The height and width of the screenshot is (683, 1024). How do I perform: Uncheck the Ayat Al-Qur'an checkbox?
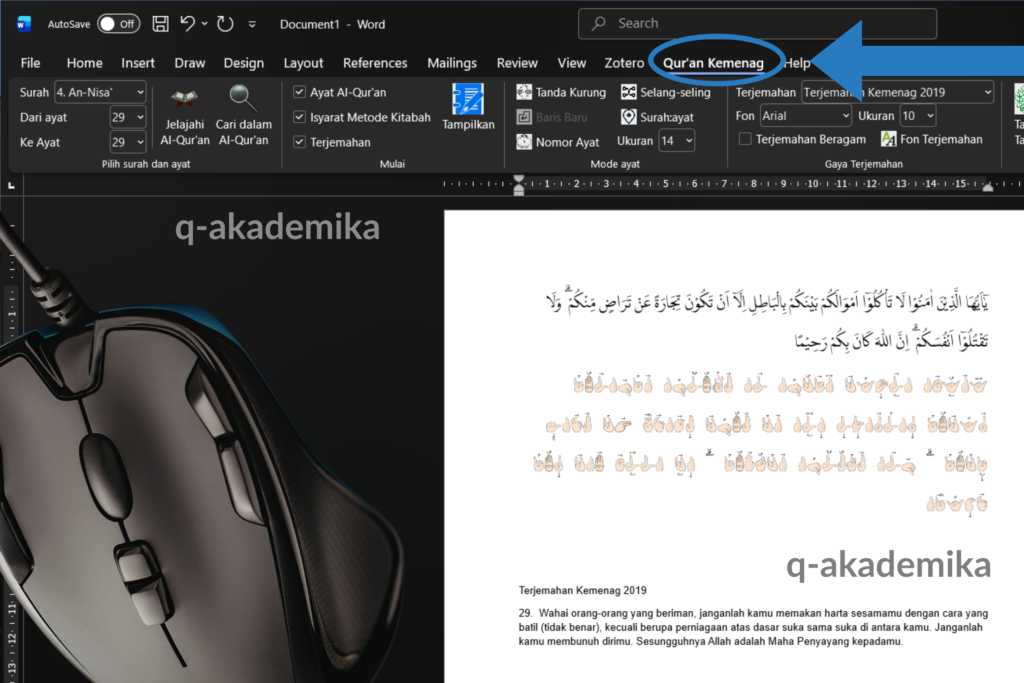(300, 92)
